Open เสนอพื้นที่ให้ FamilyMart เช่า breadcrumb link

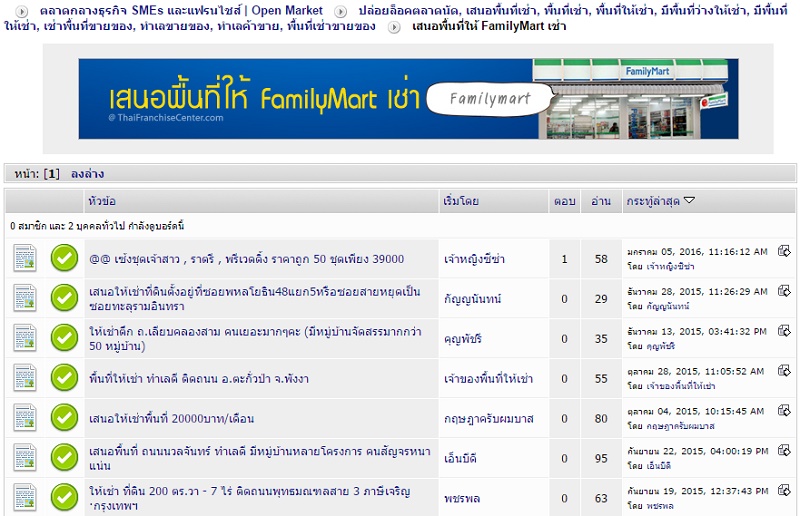tap(489, 26)
